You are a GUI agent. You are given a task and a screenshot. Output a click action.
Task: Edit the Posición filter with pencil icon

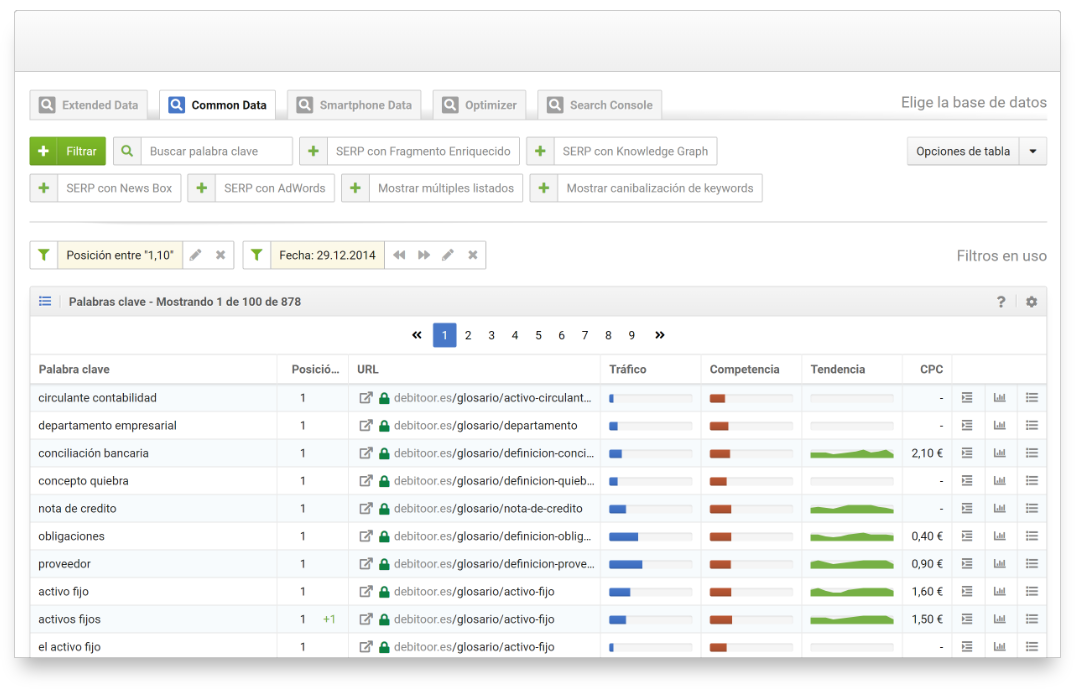pos(196,255)
